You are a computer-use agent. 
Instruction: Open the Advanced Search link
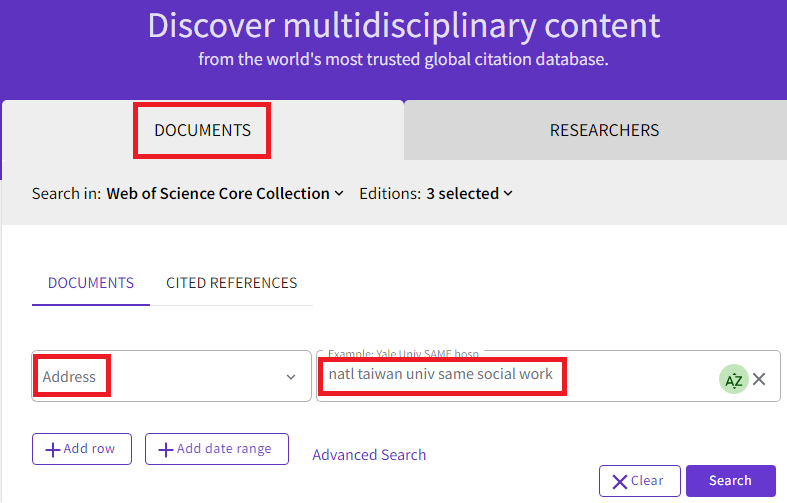coord(369,455)
